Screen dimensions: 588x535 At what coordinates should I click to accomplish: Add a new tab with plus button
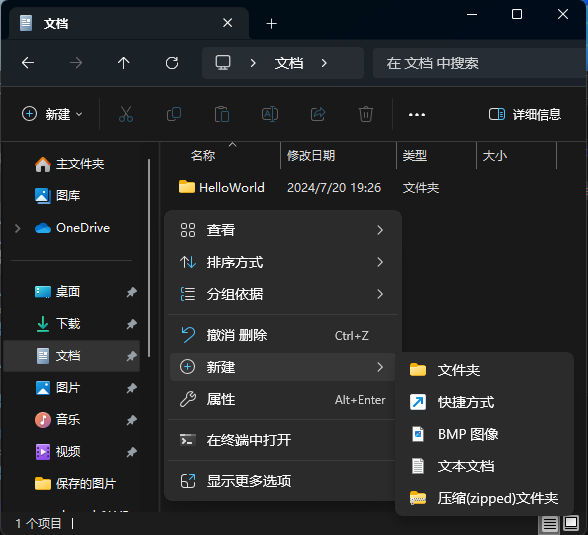pyautogui.click(x=272, y=24)
